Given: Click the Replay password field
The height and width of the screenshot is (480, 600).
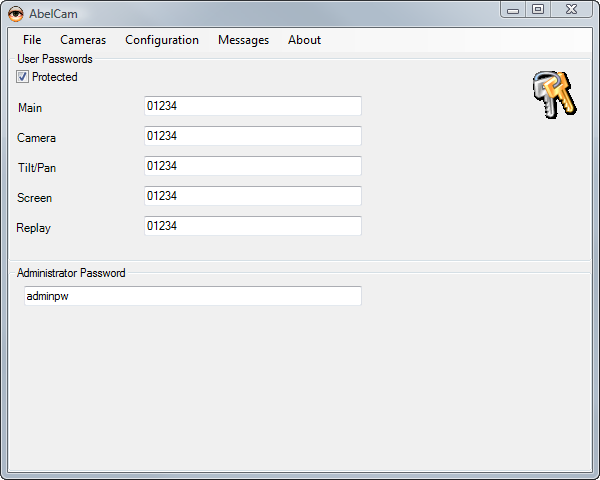Looking at the screenshot, I should coord(253,226).
